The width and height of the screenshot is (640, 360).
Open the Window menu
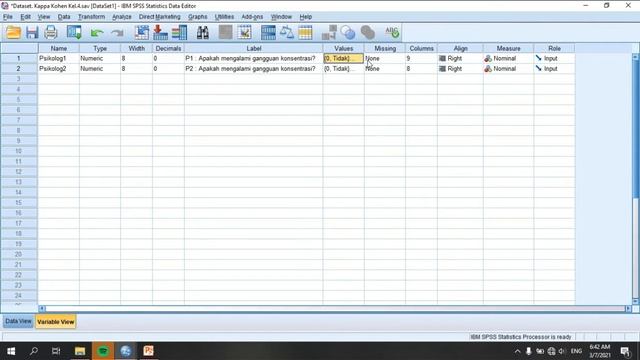point(281,17)
